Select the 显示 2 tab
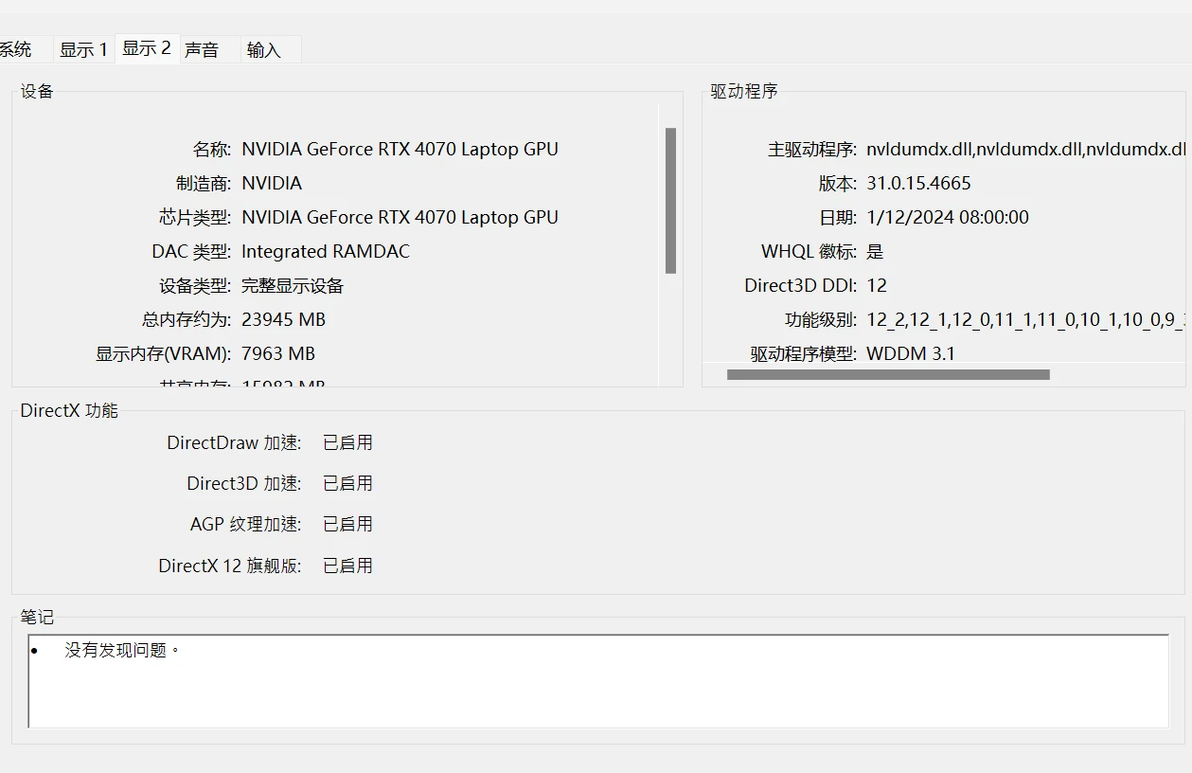1192x773 pixels. 147,49
